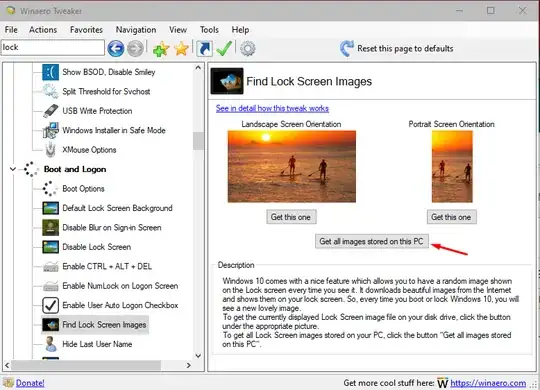Image resolution: width=540 pixels, height=390 pixels.
Task: Click the USB Write Protection drive icon
Action: (x=51, y=111)
